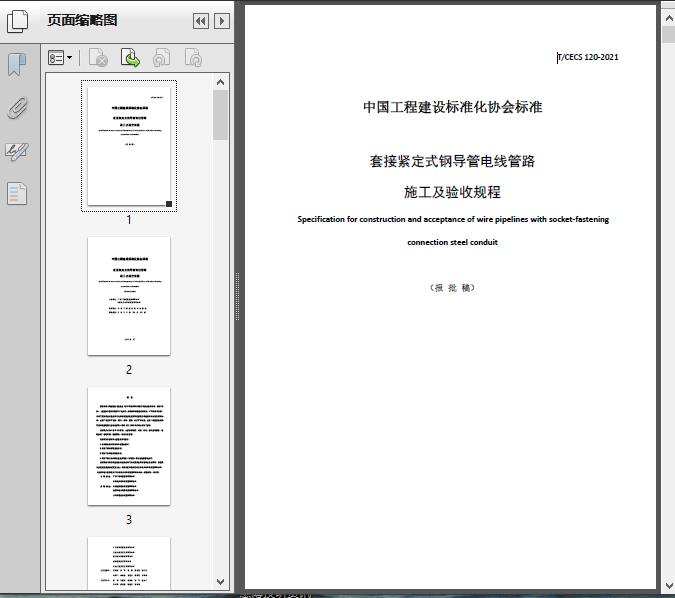Click the right-arrow panel navigation button
The height and width of the screenshot is (598, 675).
tap(222, 21)
